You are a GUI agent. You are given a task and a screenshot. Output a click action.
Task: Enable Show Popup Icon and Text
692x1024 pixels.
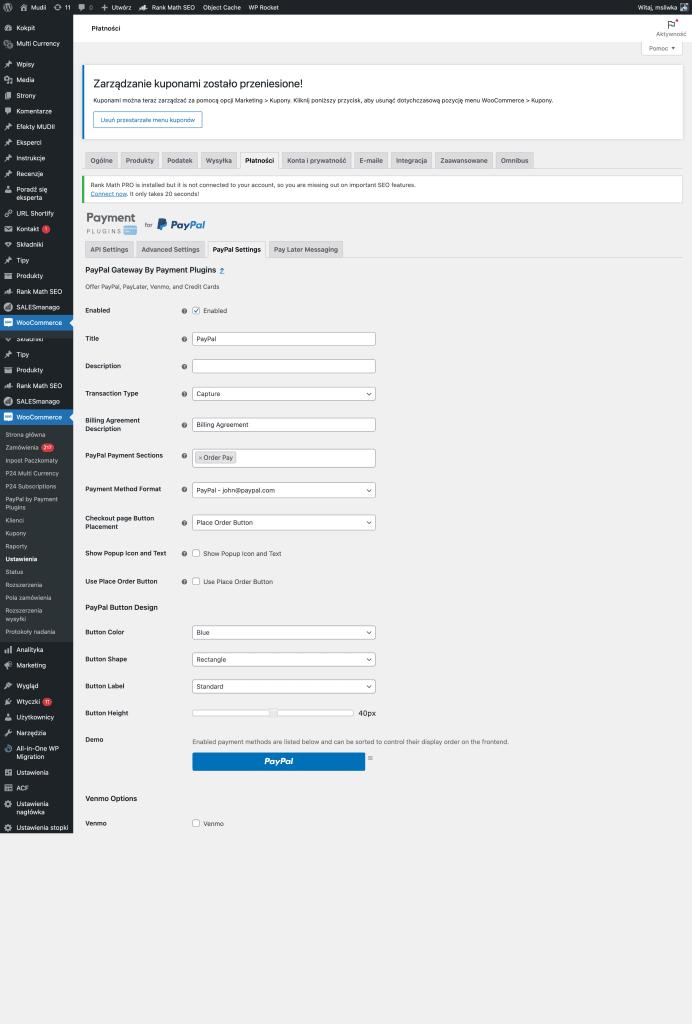(x=196, y=554)
